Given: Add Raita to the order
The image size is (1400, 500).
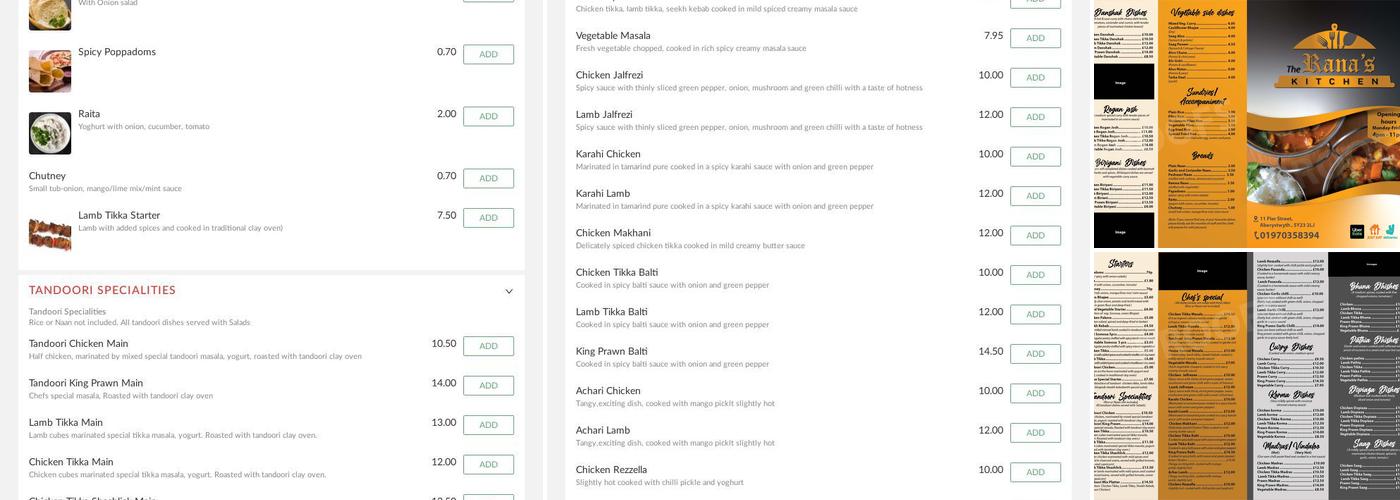Looking at the screenshot, I should [x=488, y=117].
